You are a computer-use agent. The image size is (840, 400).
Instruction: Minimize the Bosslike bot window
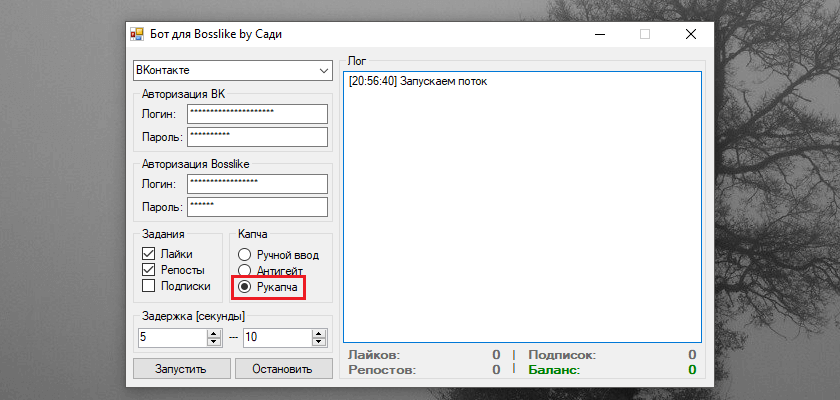[x=601, y=34]
